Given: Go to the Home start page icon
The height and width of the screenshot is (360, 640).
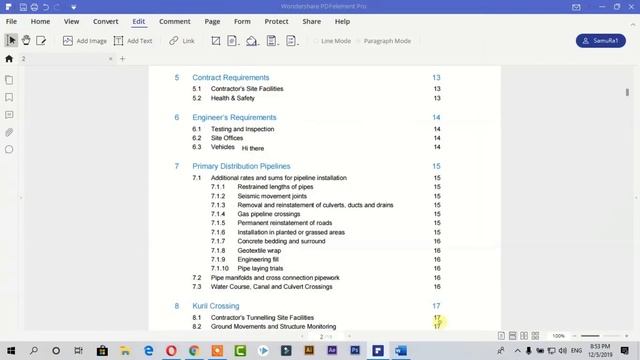Looking at the screenshot, I should (9, 59).
